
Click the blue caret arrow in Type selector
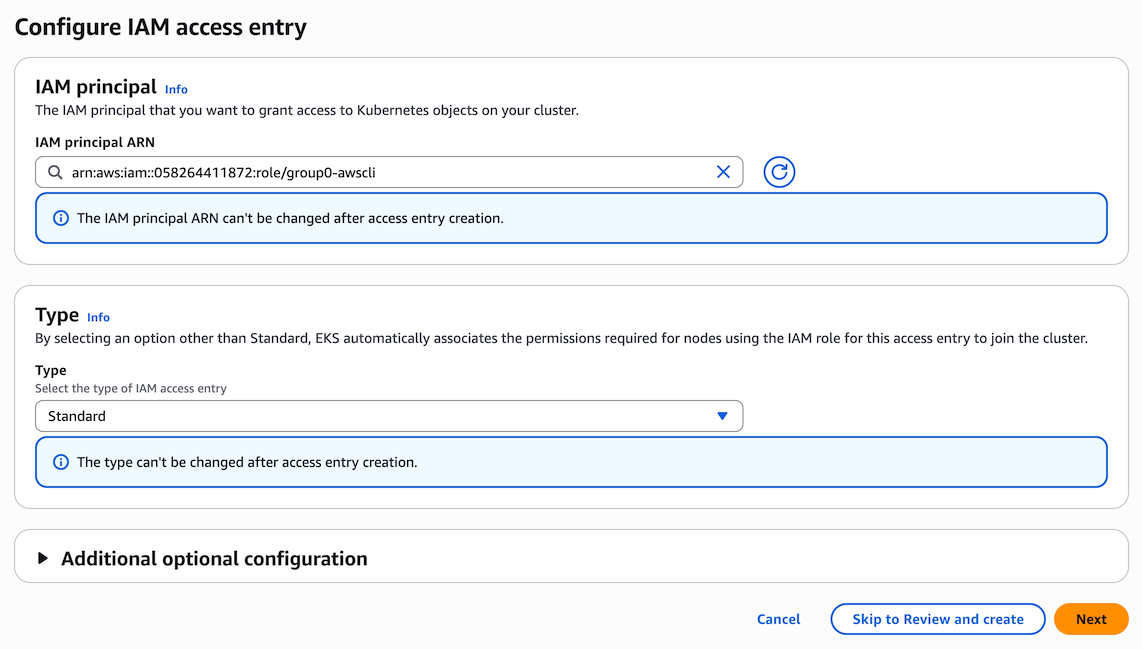[722, 416]
